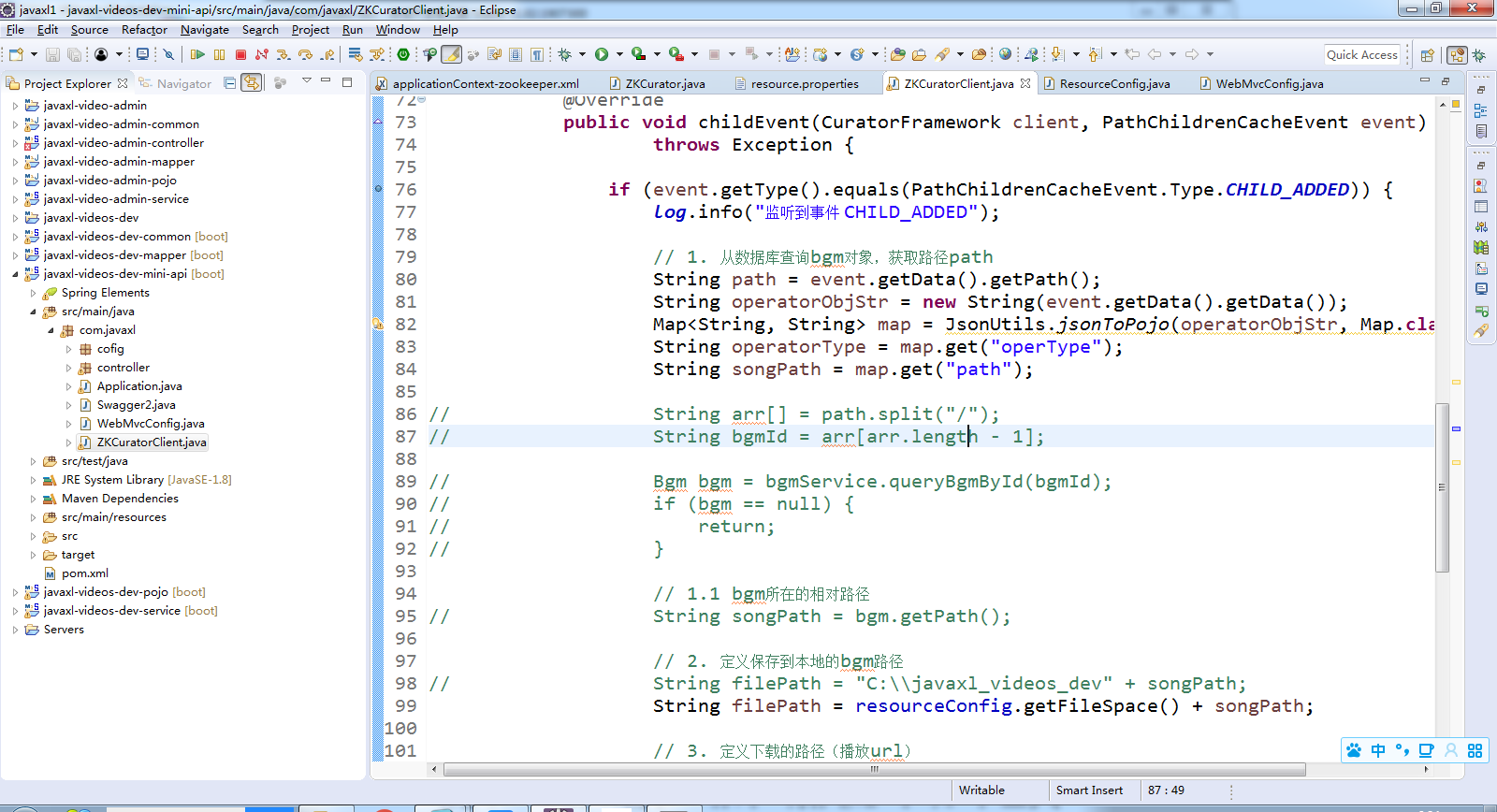Click the Outline icon in right trim
Image resolution: width=1497 pixels, height=812 pixels.
point(1481,110)
